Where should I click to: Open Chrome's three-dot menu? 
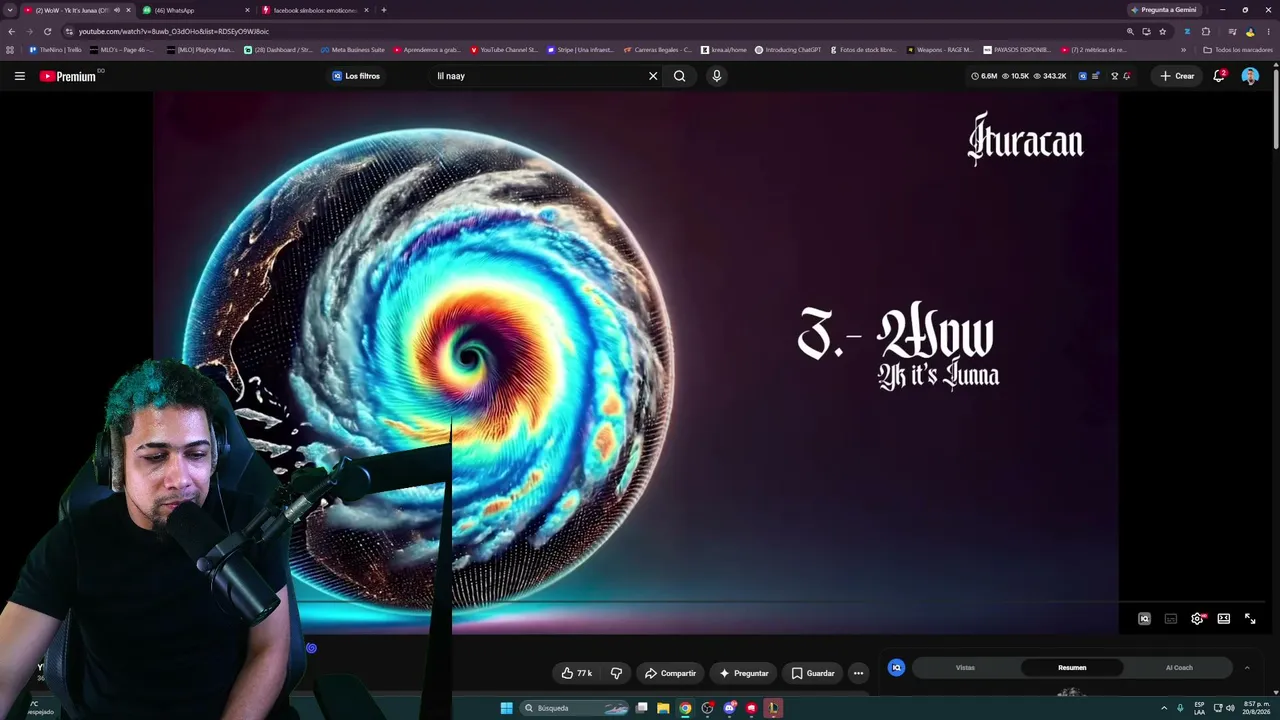click(1268, 32)
